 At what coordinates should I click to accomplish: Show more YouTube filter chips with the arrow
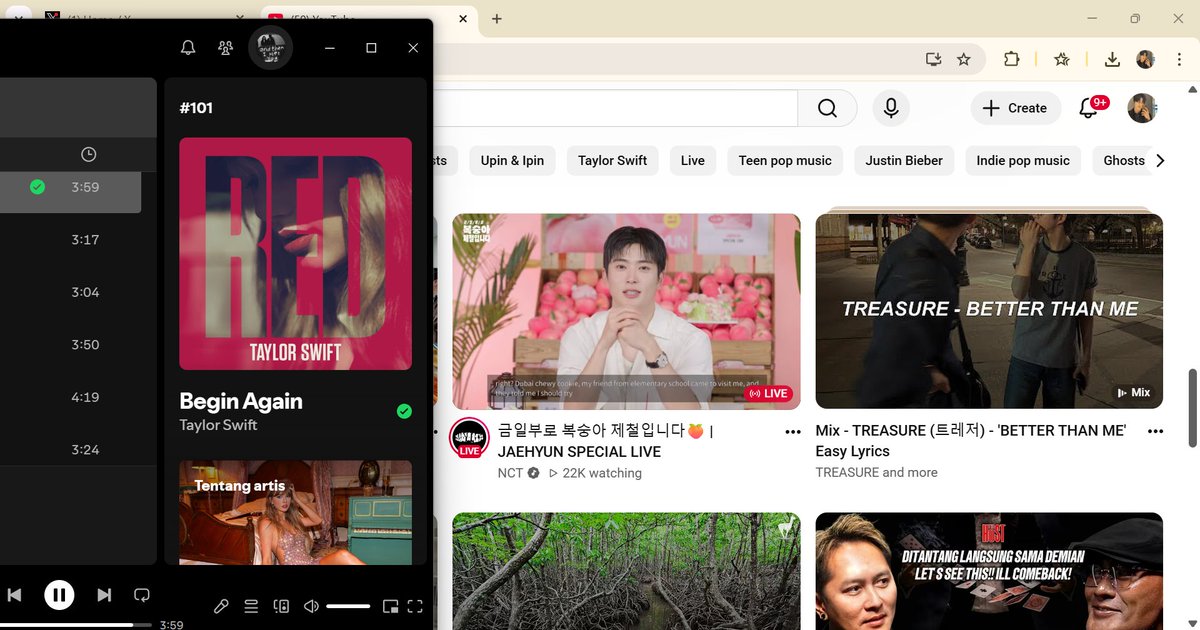pyautogui.click(x=1160, y=160)
